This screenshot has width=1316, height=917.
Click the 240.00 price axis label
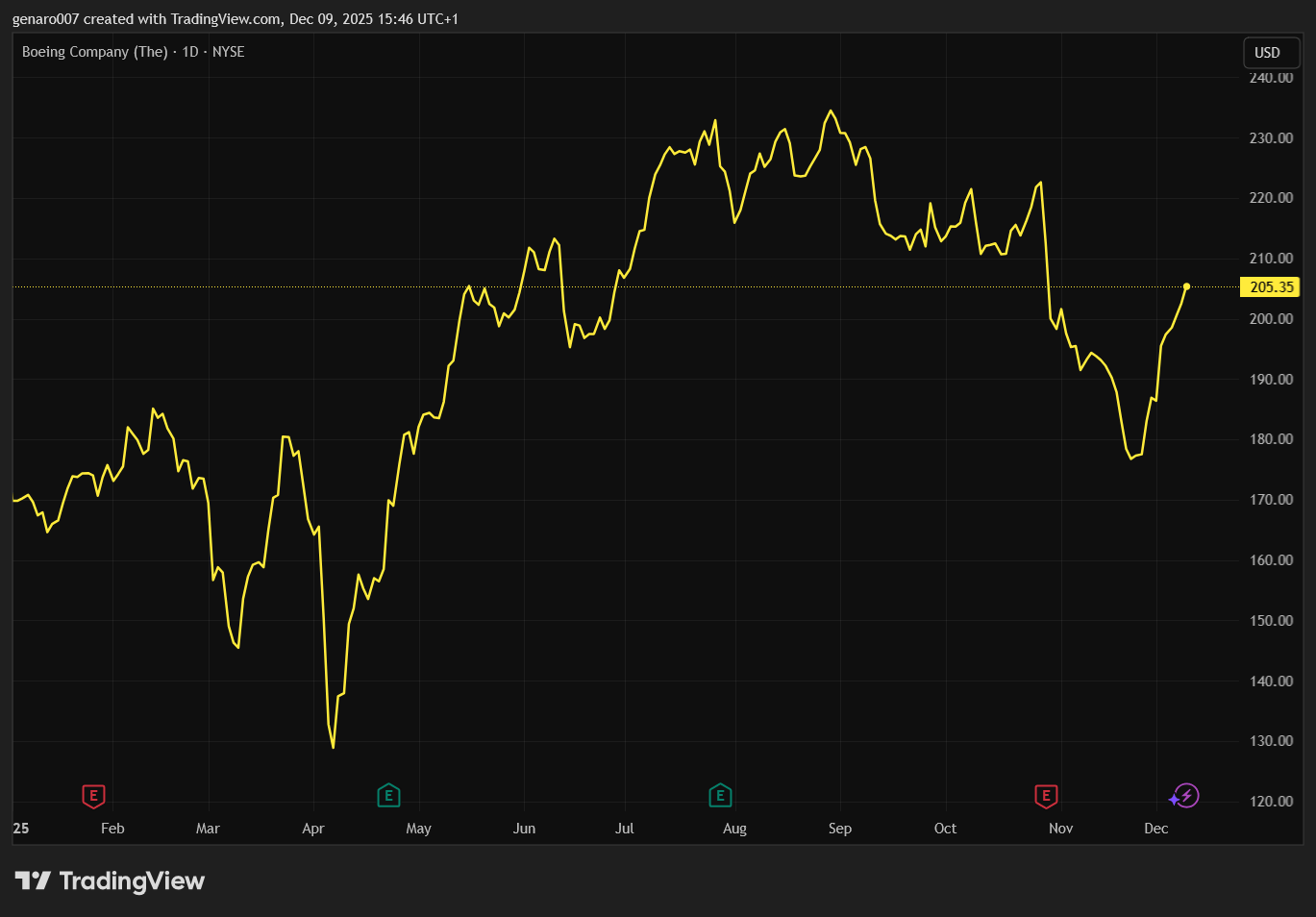[x=1271, y=78]
